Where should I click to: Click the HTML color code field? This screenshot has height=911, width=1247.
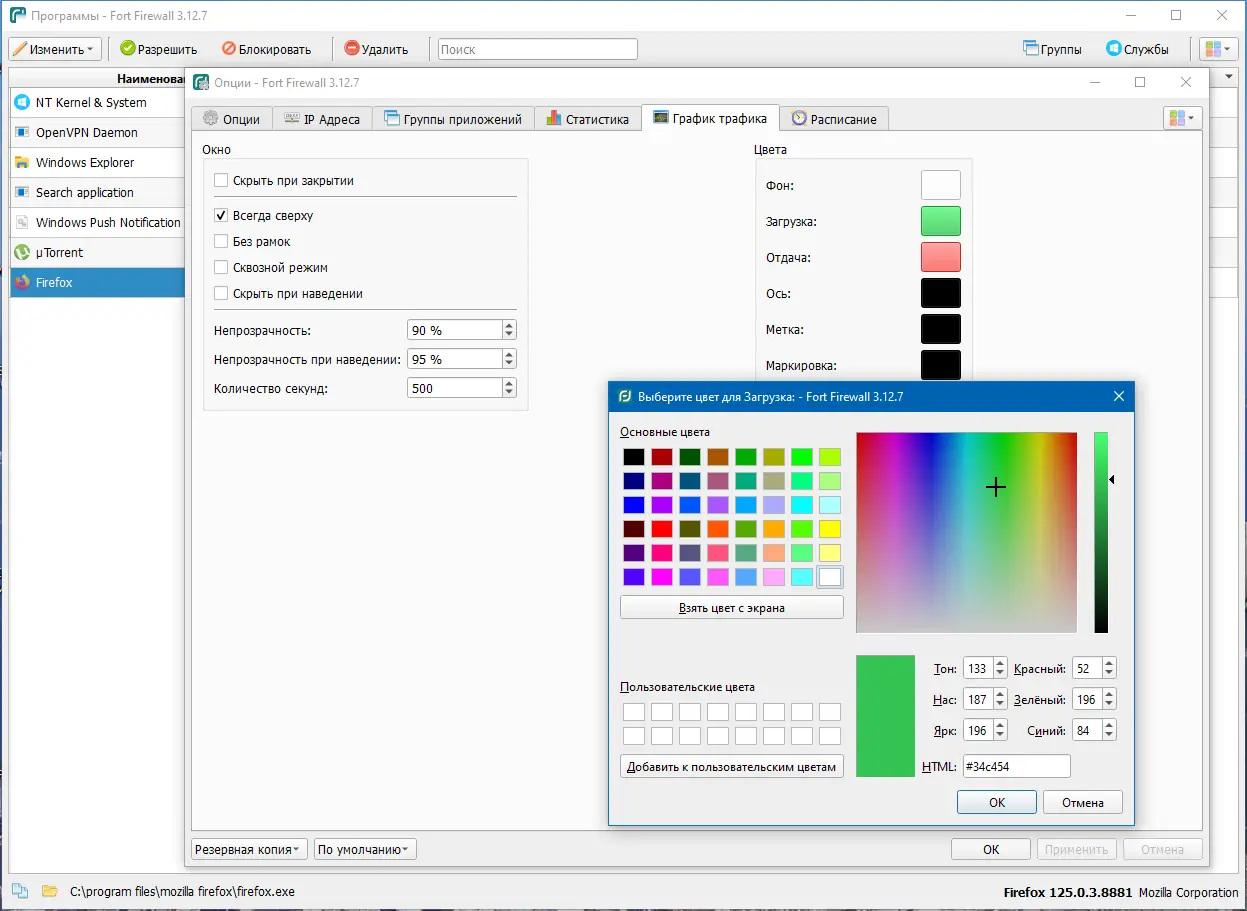pyautogui.click(x=1016, y=766)
